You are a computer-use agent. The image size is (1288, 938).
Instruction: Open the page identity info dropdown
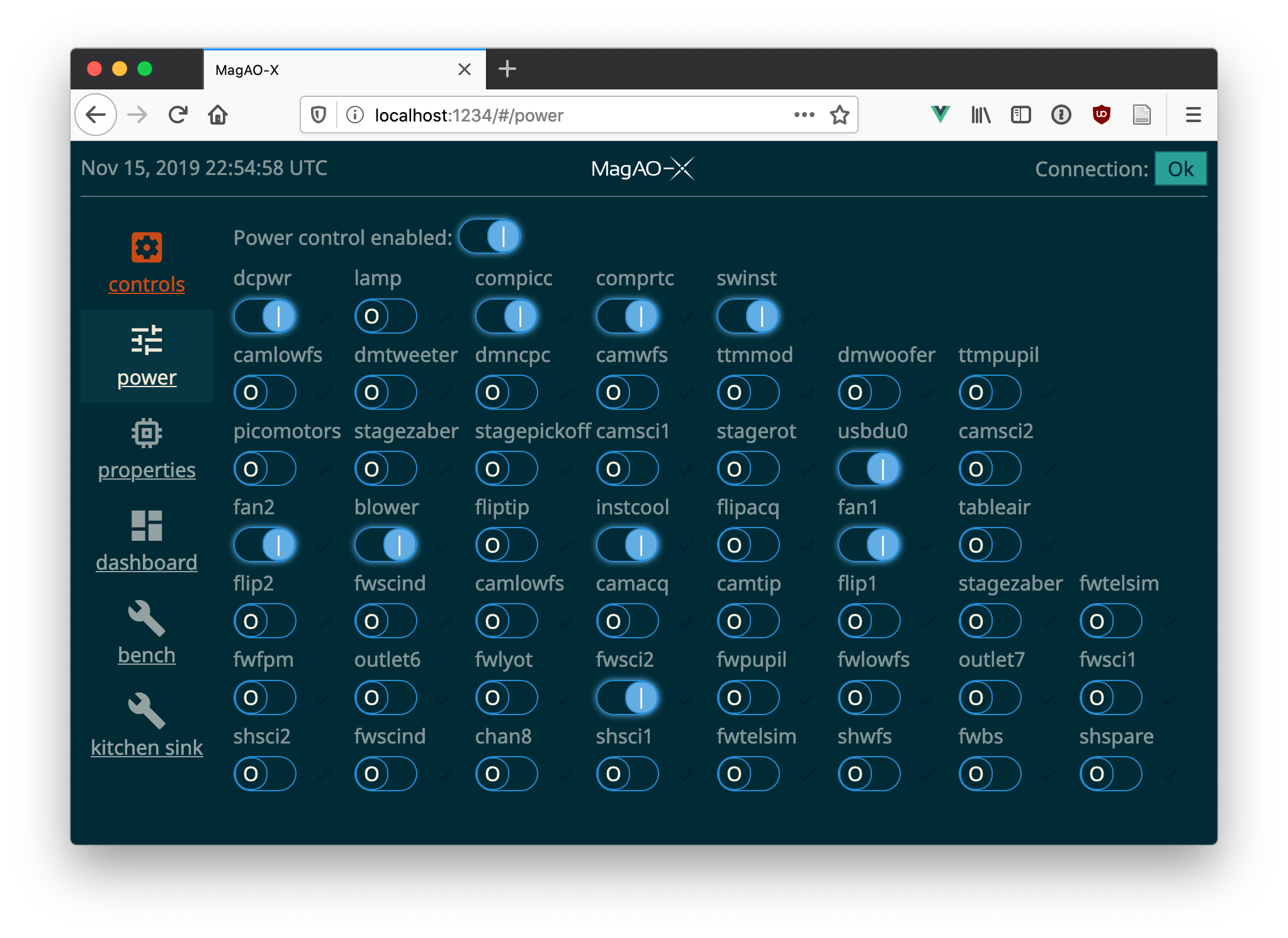pyautogui.click(x=354, y=115)
